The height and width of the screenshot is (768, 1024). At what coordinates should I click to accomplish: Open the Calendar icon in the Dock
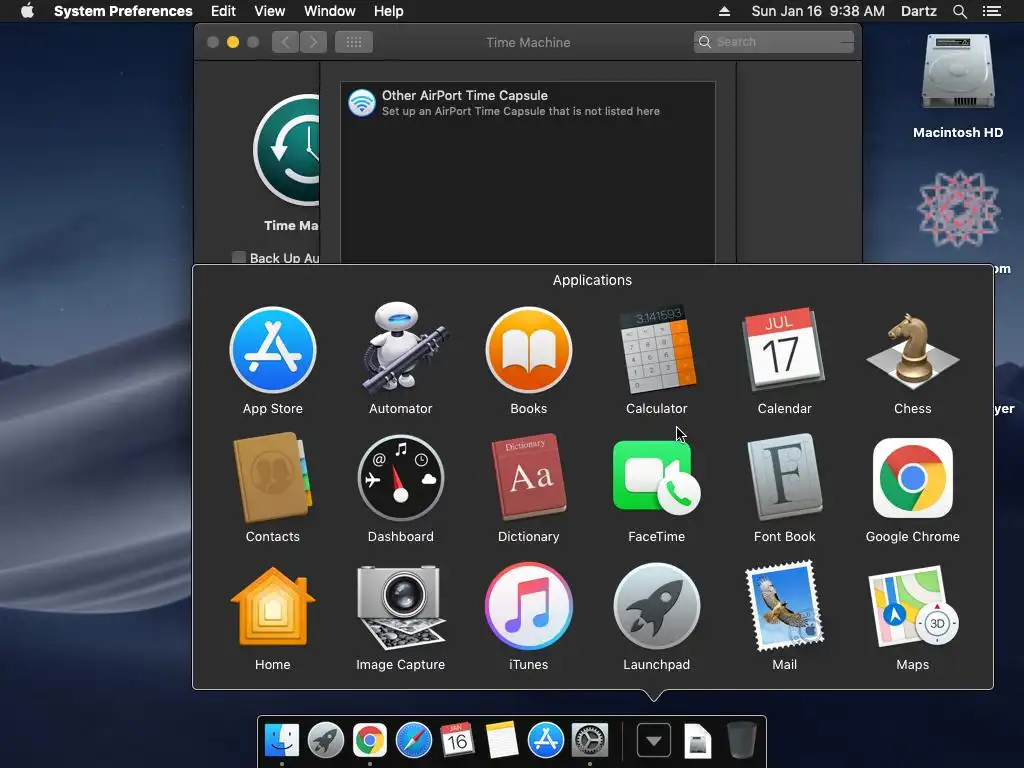pyautogui.click(x=457, y=741)
